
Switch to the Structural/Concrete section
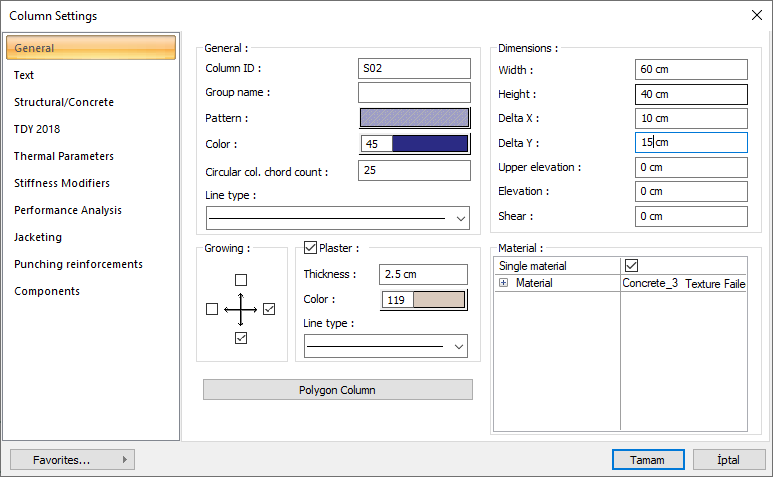coord(64,102)
